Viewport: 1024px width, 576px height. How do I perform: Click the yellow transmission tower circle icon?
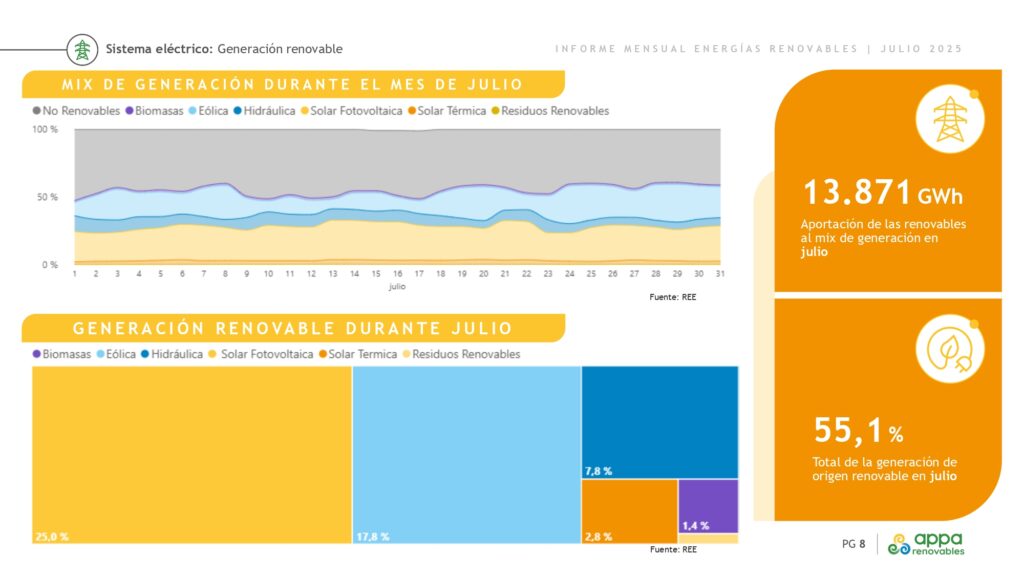click(x=950, y=120)
